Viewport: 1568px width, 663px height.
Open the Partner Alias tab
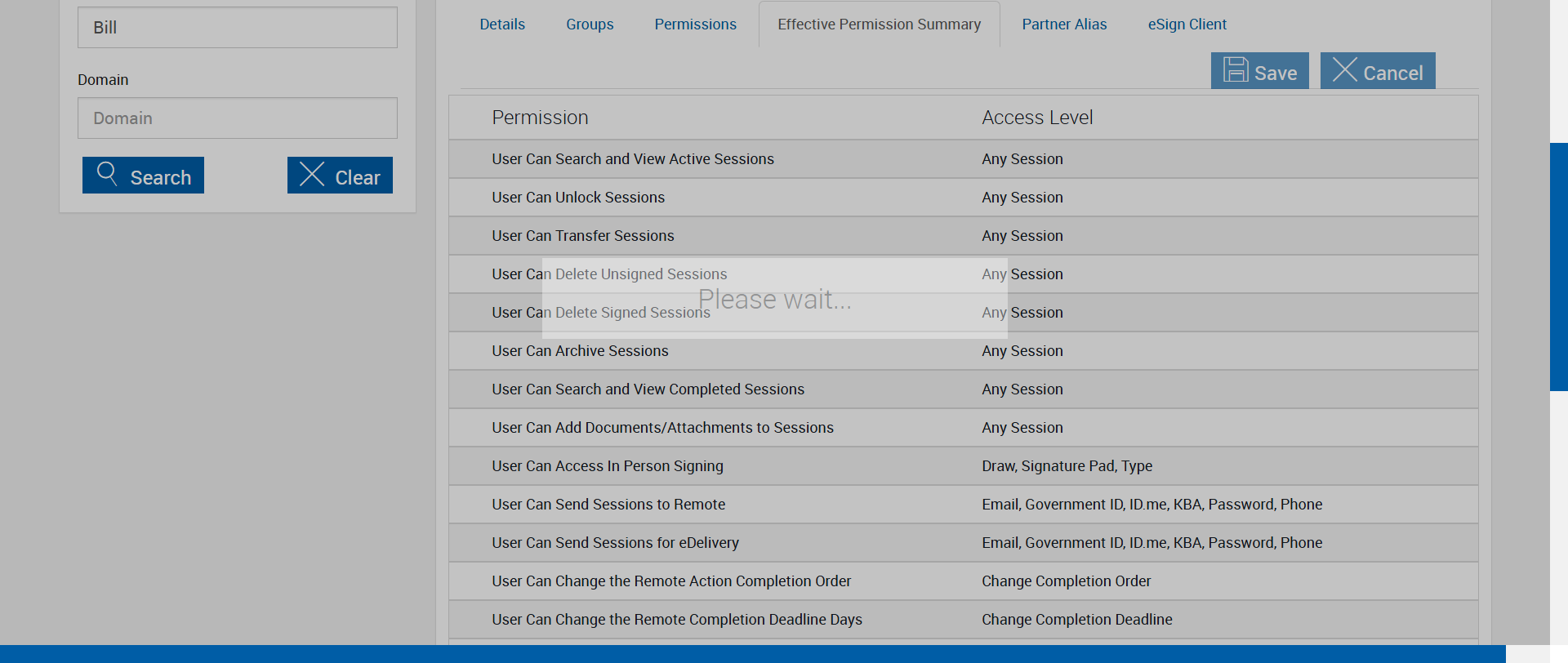[x=1064, y=24]
